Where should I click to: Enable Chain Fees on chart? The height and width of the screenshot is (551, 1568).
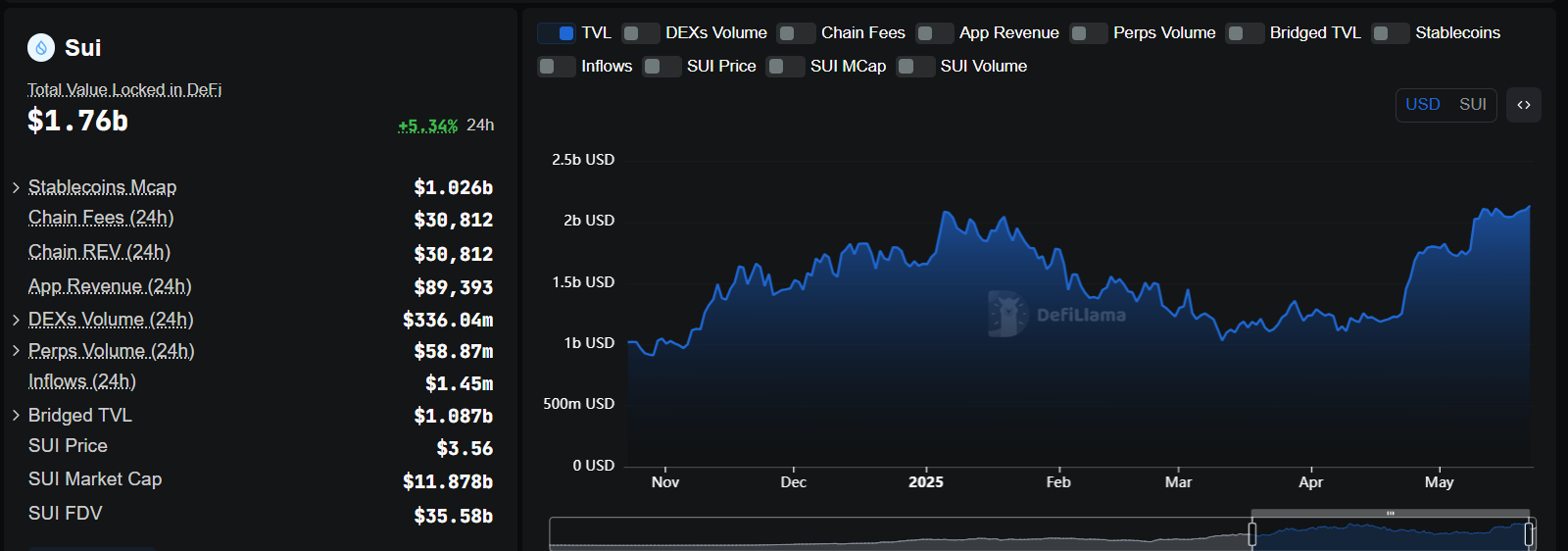coord(797,33)
